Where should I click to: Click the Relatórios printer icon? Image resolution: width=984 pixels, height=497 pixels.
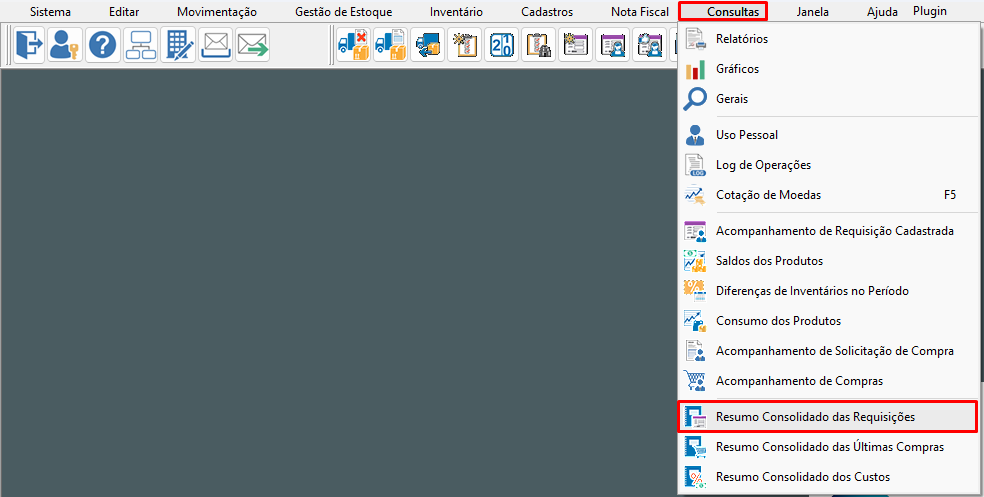pos(695,39)
